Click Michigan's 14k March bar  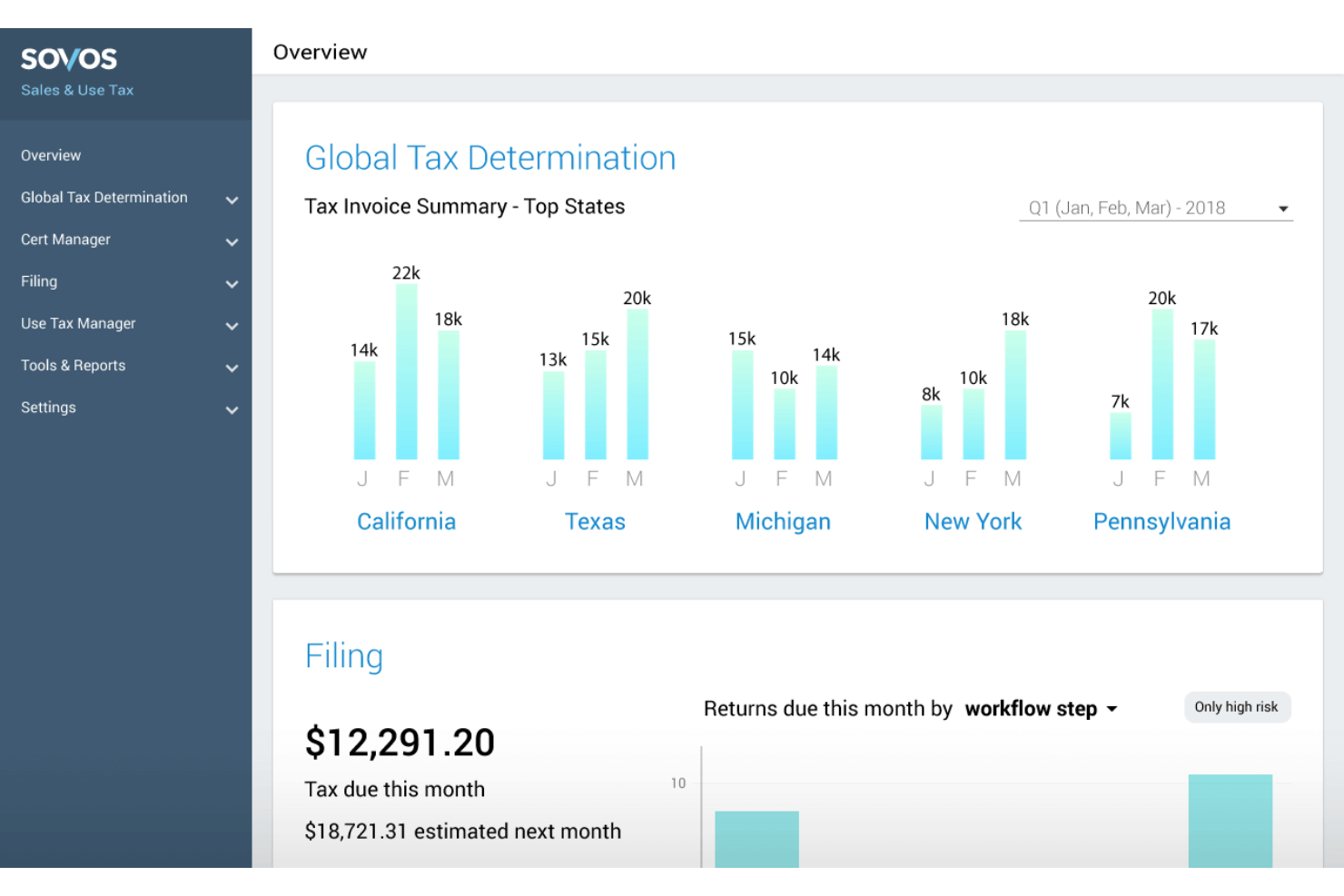click(x=826, y=413)
